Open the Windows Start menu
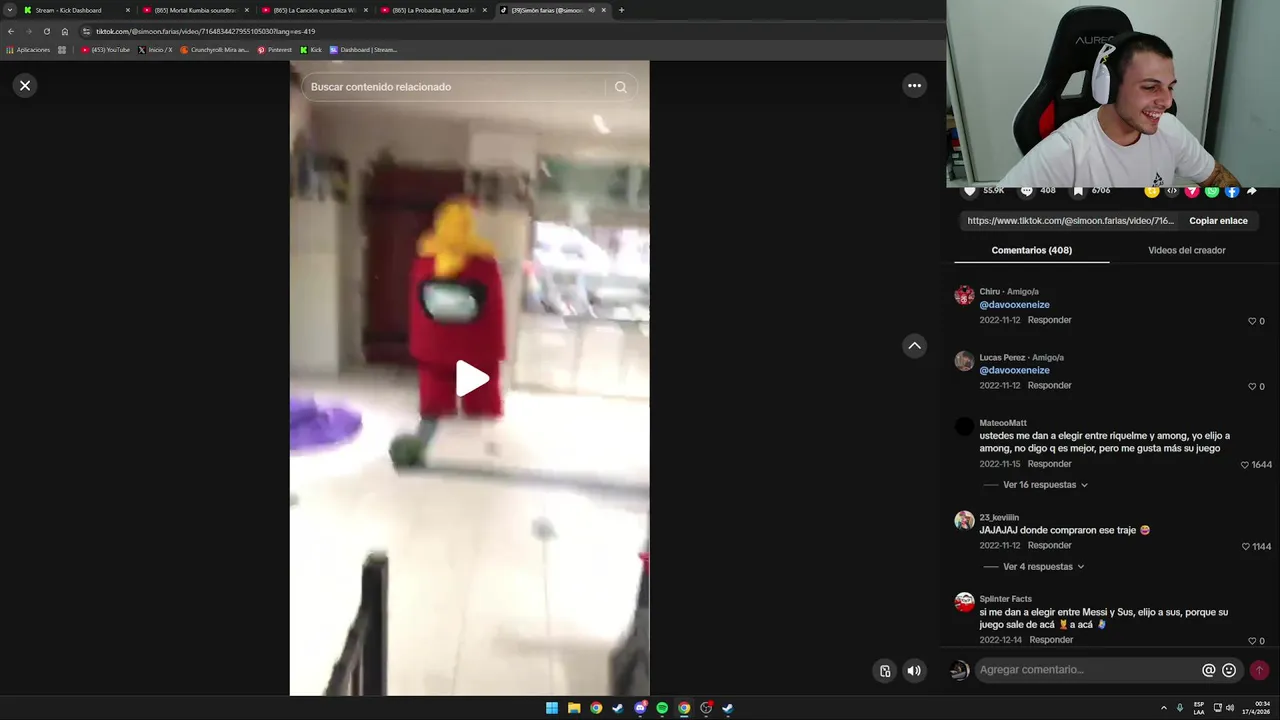The width and height of the screenshot is (1280, 720). coord(552,708)
